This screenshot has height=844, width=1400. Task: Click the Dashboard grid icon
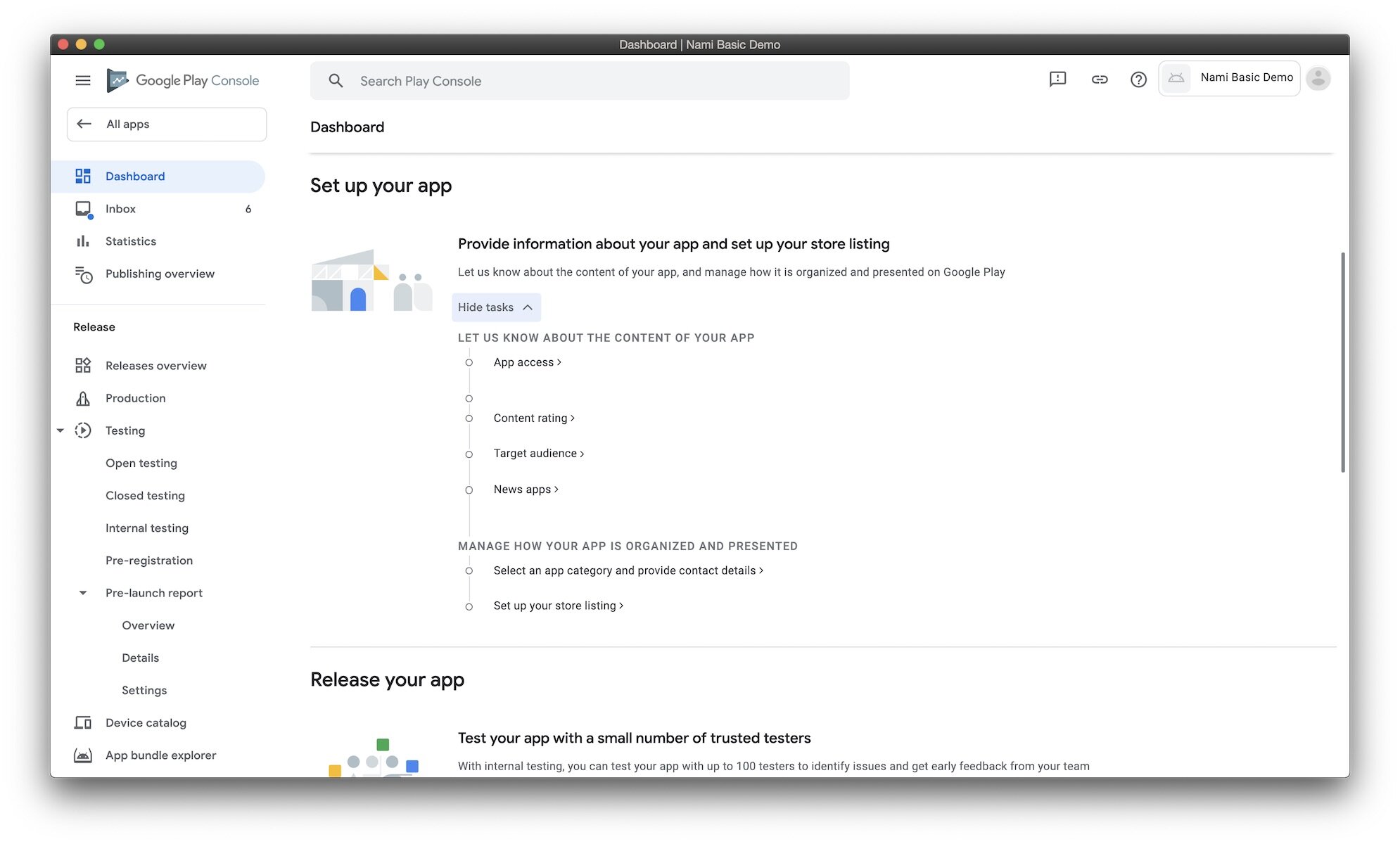pyautogui.click(x=83, y=176)
